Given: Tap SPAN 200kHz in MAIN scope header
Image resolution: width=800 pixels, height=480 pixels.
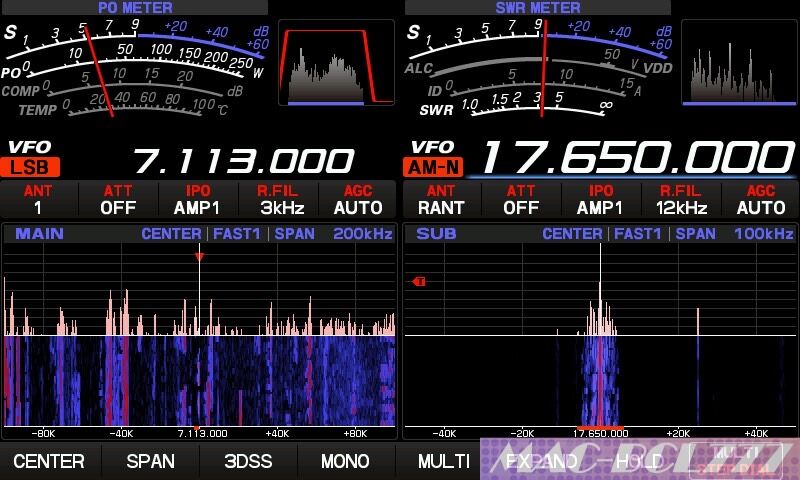Looking at the screenshot, I should pos(333,234).
